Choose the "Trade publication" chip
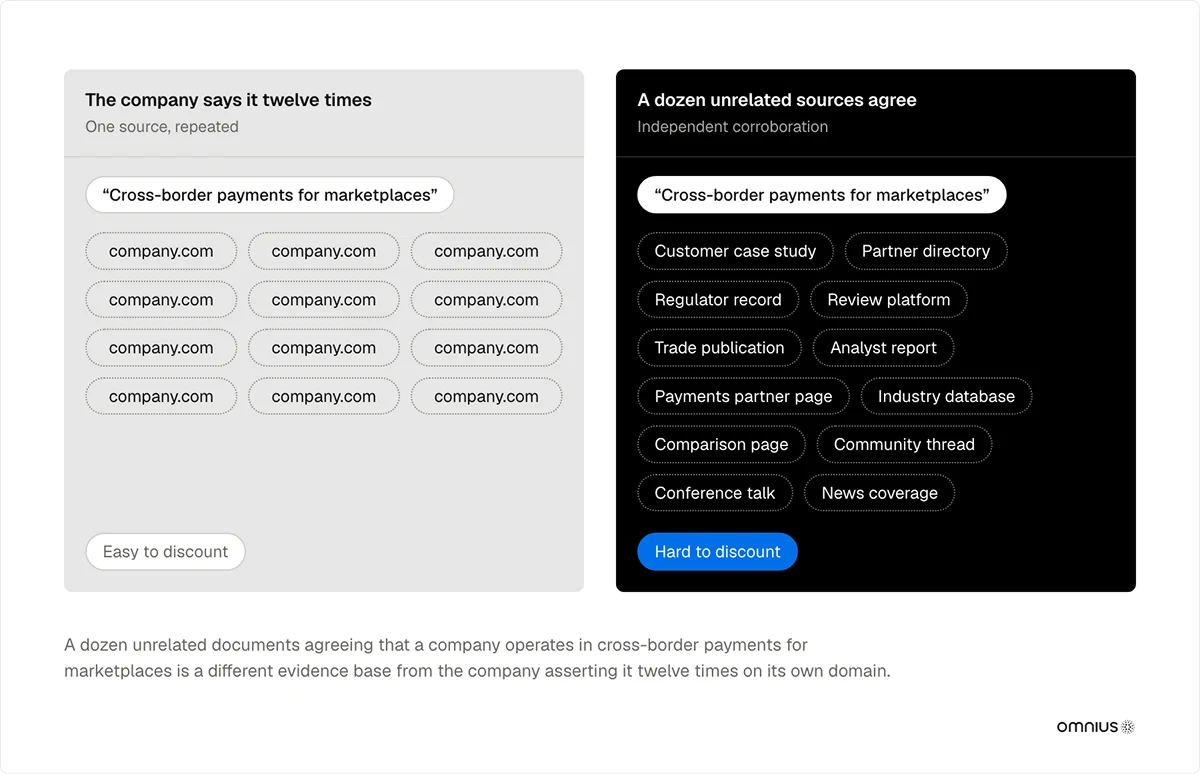The image size is (1200, 774). [x=719, y=348]
